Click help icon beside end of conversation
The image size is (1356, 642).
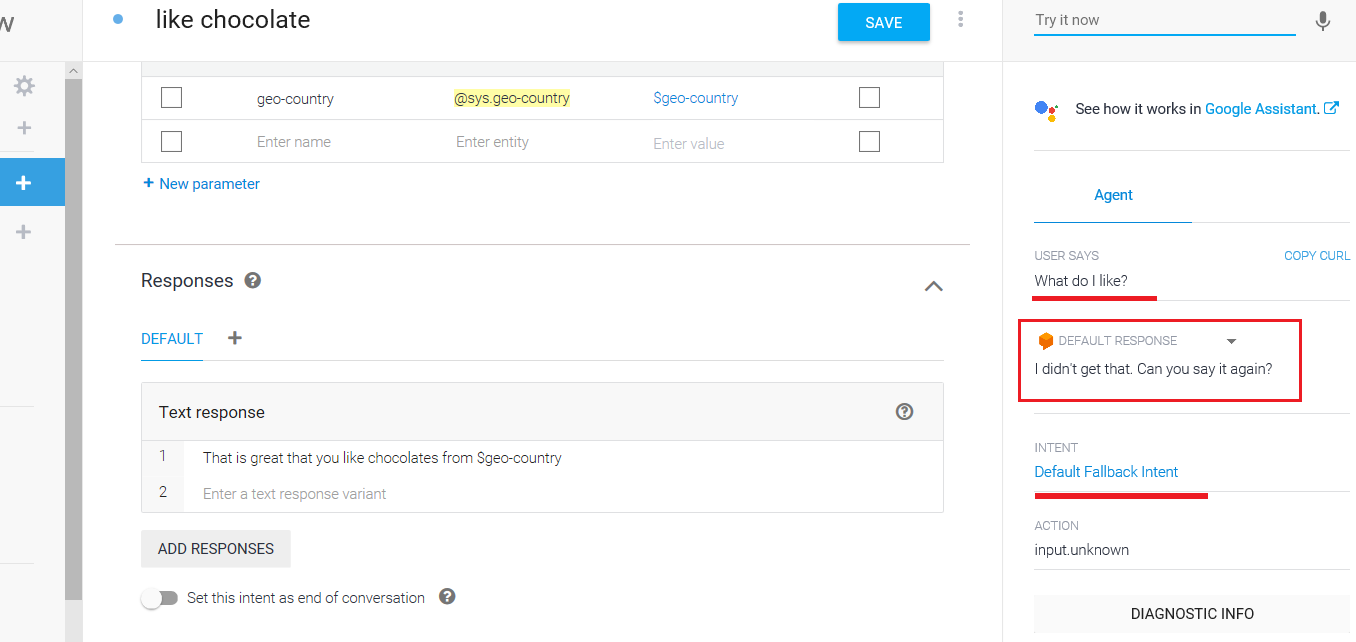(448, 597)
